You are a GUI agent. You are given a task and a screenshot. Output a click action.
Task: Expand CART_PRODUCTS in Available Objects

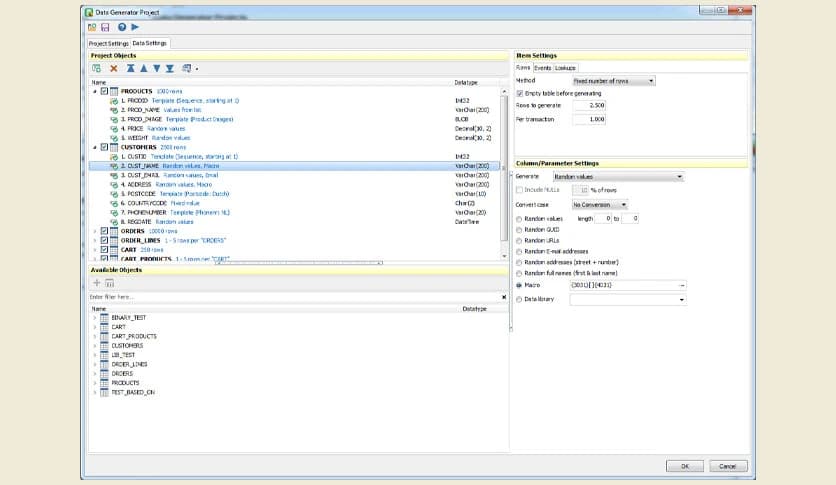coord(95,336)
